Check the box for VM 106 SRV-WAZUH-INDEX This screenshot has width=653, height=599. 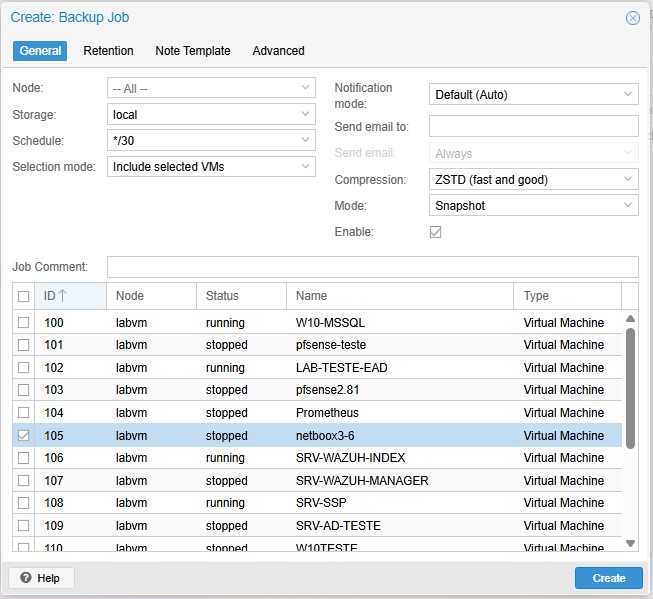coord(23,458)
